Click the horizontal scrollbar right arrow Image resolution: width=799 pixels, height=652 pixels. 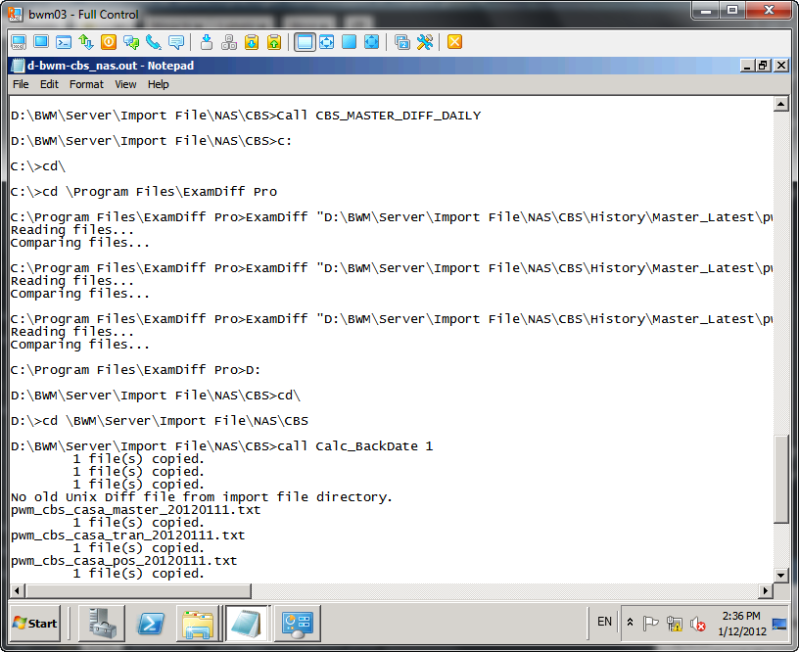click(766, 591)
